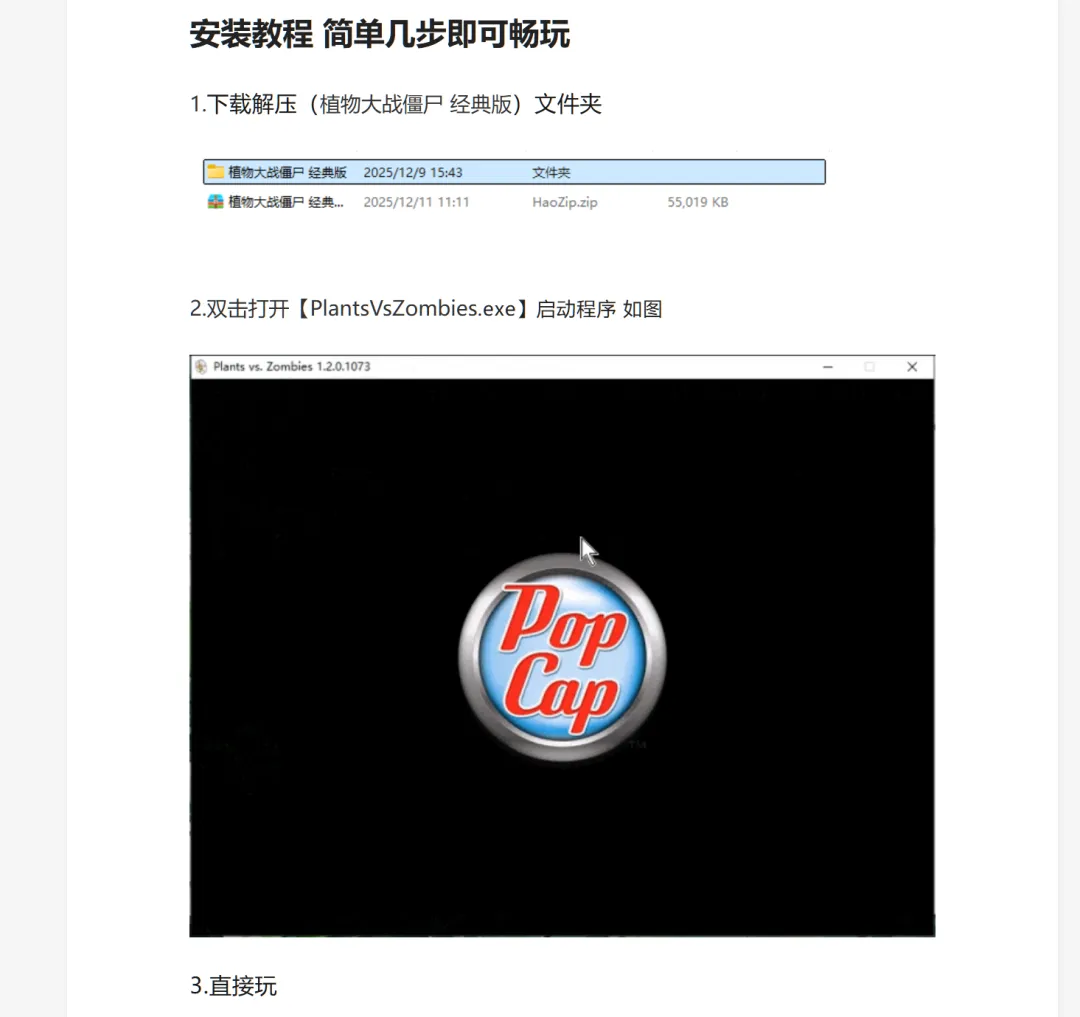Click the heading 安装教程 简单几步即可畅玩
The image size is (1080, 1017).
380,34
